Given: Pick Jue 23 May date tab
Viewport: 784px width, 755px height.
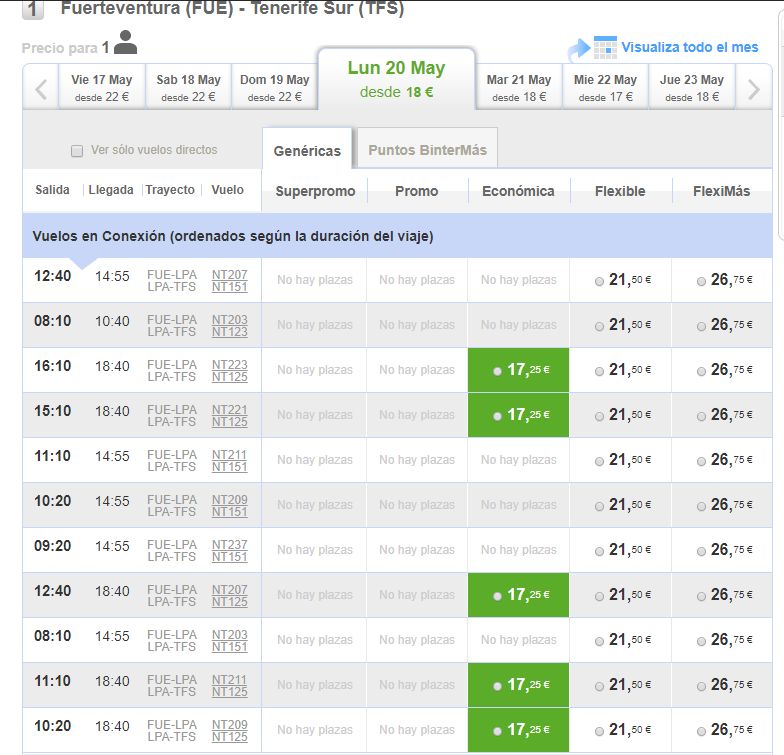Looking at the screenshot, I should (x=692, y=87).
